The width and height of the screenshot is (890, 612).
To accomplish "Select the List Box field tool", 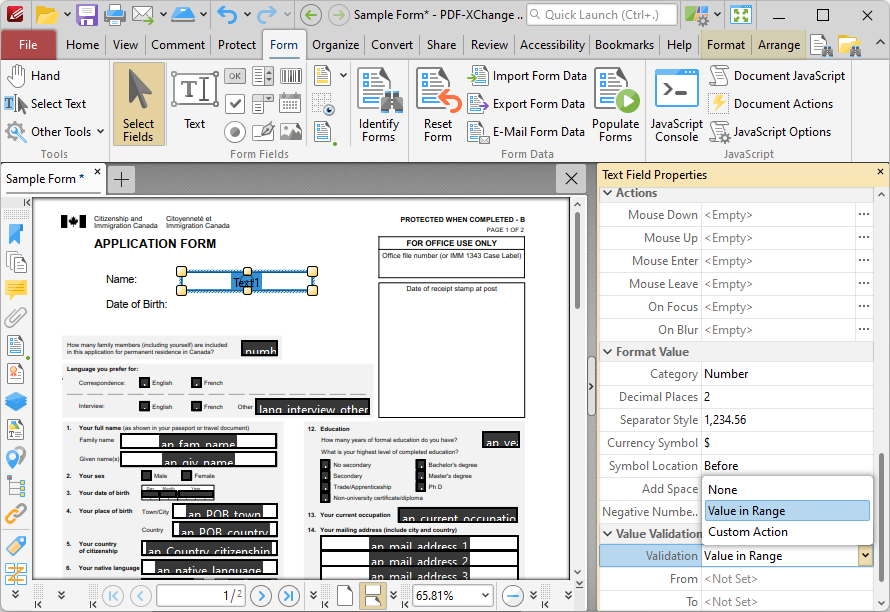I will (263, 76).
